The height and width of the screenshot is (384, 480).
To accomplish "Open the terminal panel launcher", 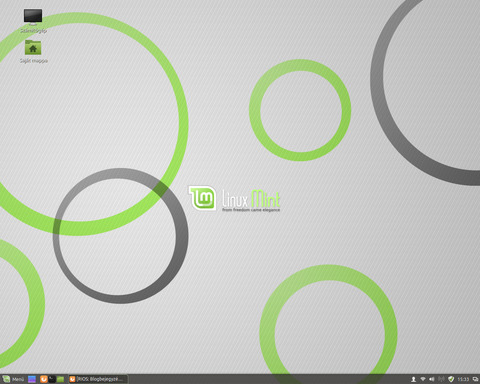I will tap(52, 379).
